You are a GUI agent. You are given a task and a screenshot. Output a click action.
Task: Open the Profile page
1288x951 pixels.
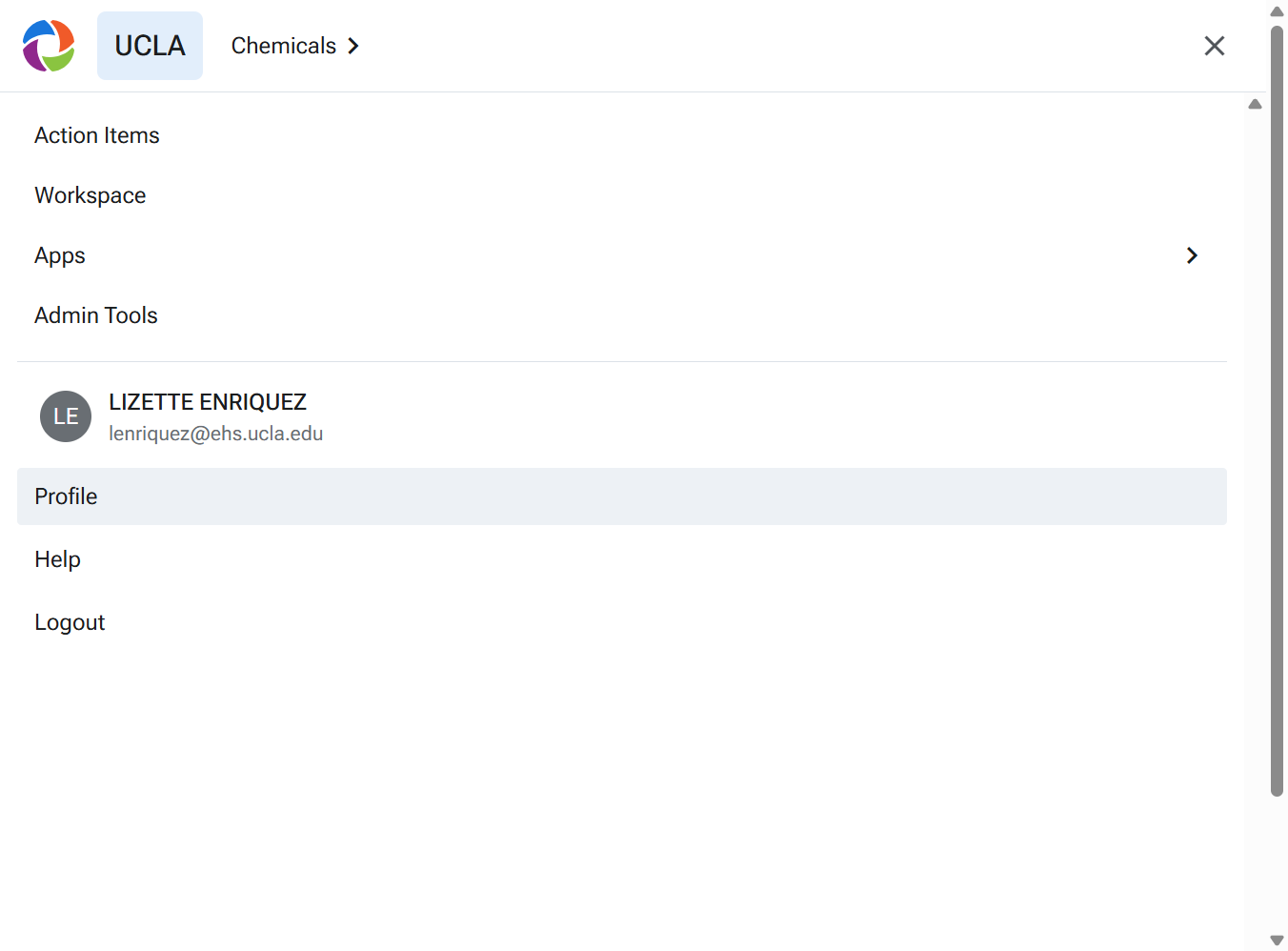click(x=622, y=496)
